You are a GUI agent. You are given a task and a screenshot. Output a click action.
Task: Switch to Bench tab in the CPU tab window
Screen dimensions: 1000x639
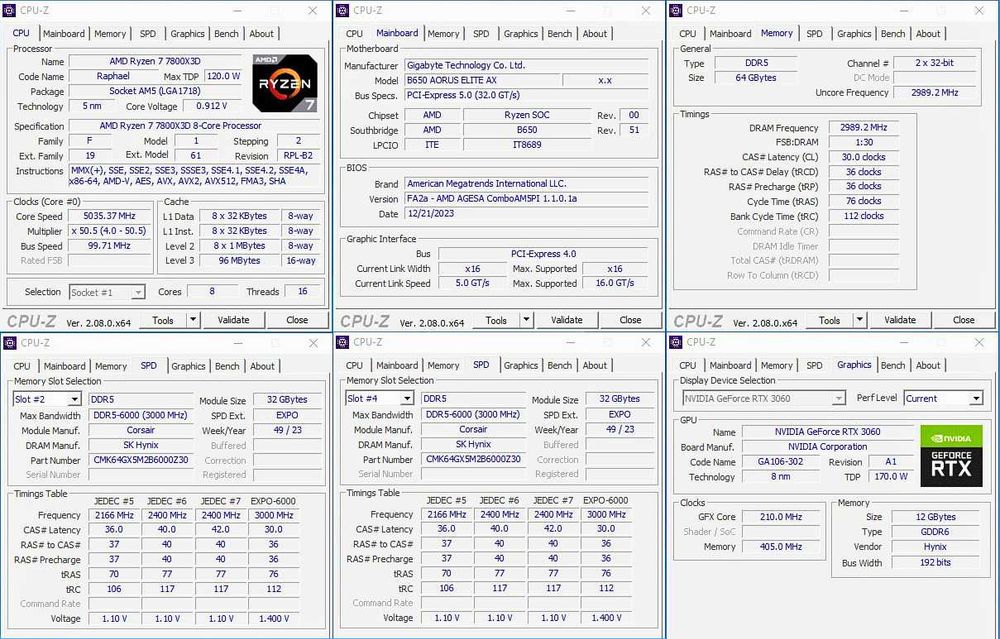pos(226,34)
